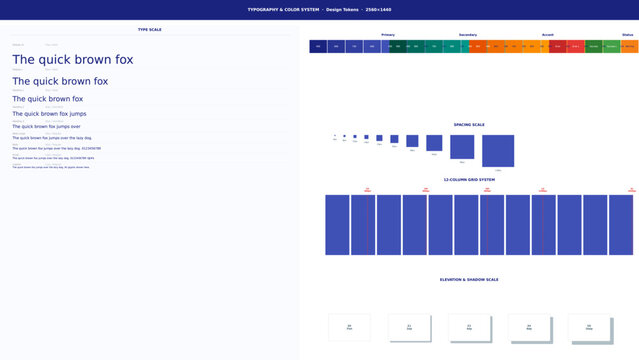
Task: Select the first column of the grid
Action: click(x=337, y=225)
